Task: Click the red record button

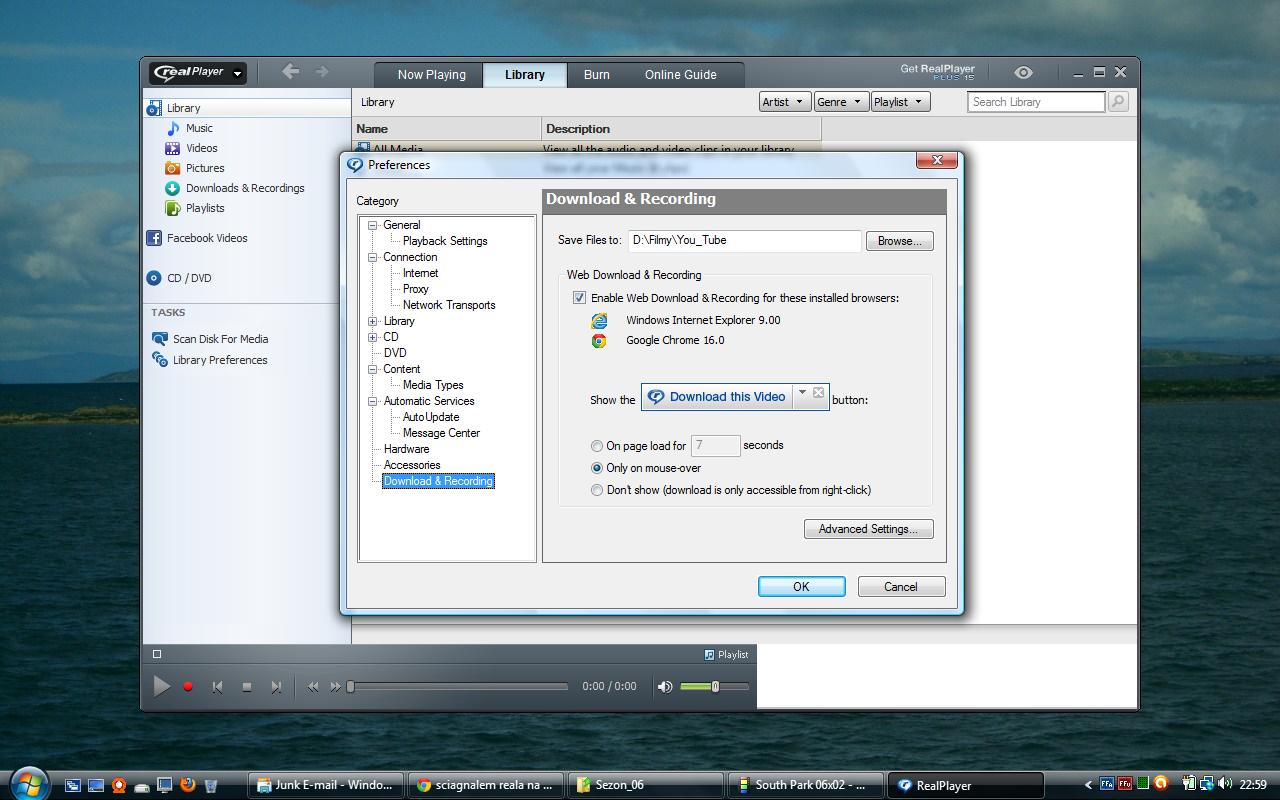Action: (188, 687)
